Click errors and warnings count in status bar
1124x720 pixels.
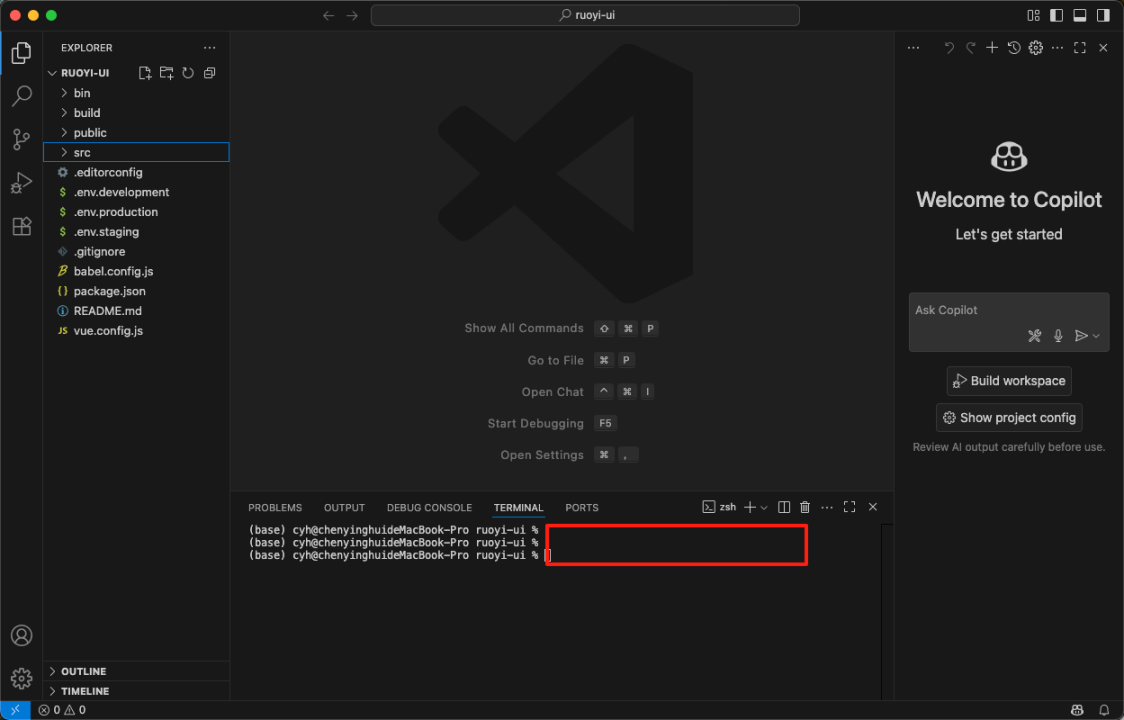(x=62, y=710)
